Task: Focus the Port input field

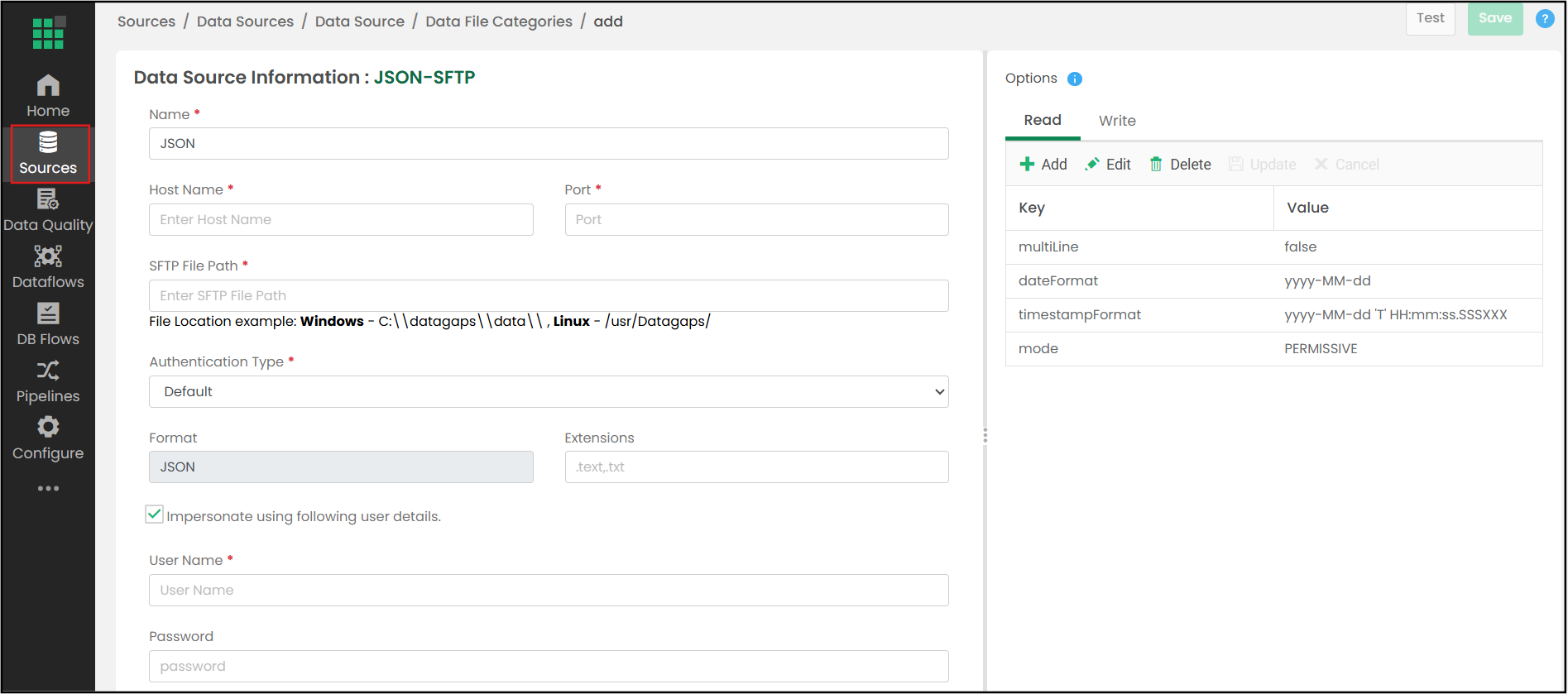Action: 756,219
